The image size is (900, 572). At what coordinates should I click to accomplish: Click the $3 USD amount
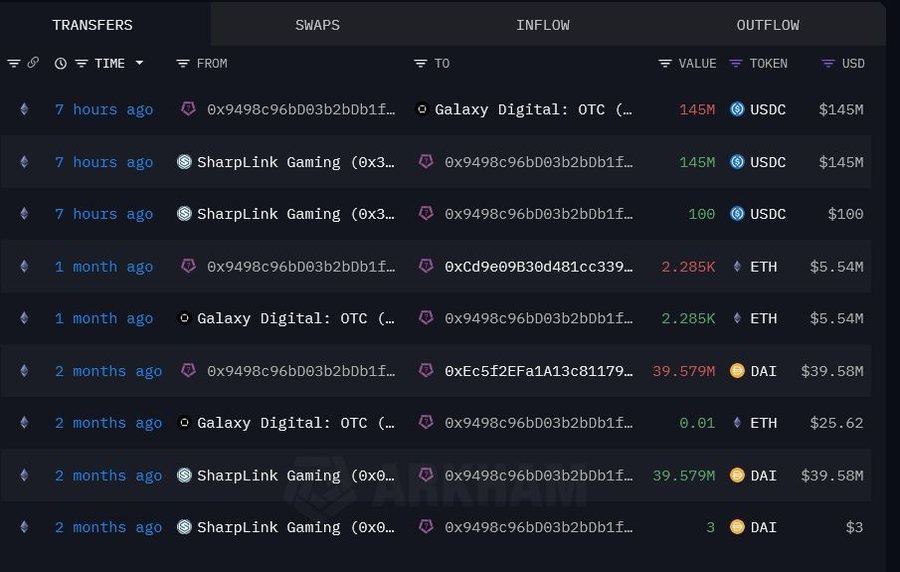point(854,527)
